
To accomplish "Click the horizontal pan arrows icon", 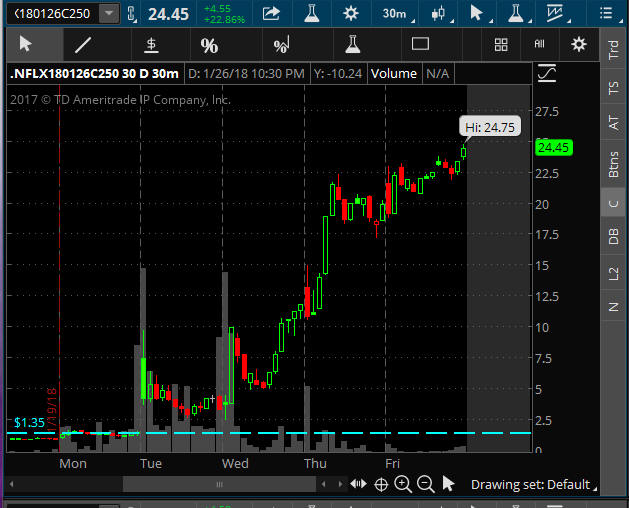I will pos(358,484).
